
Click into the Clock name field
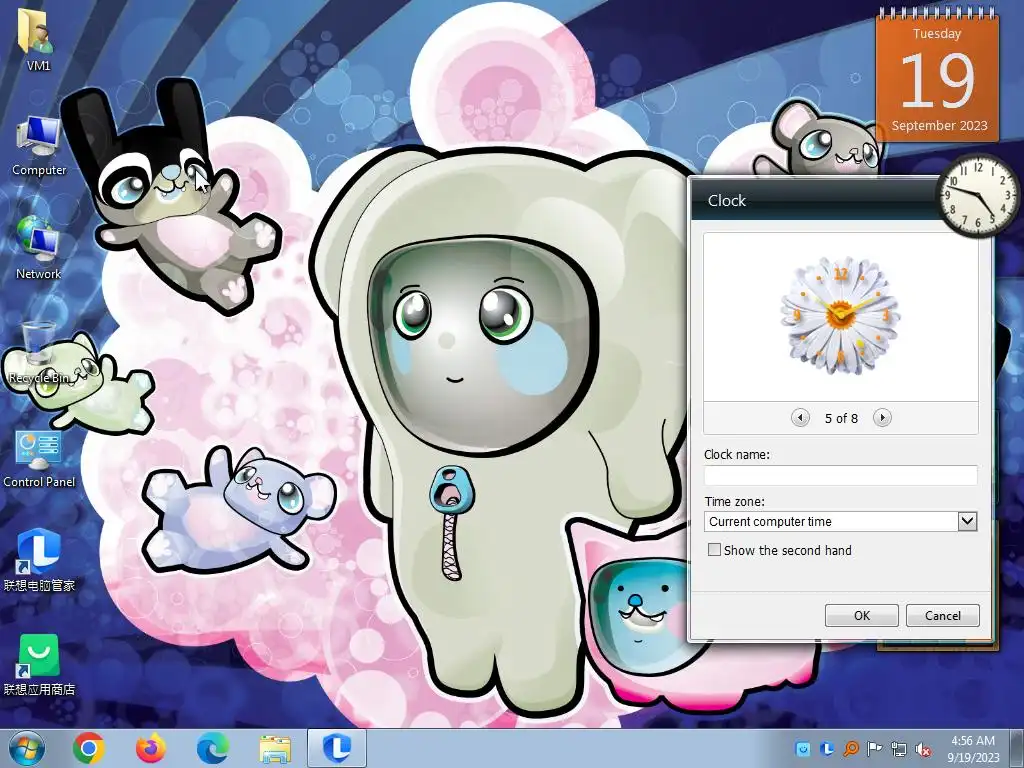click(840, 475)
